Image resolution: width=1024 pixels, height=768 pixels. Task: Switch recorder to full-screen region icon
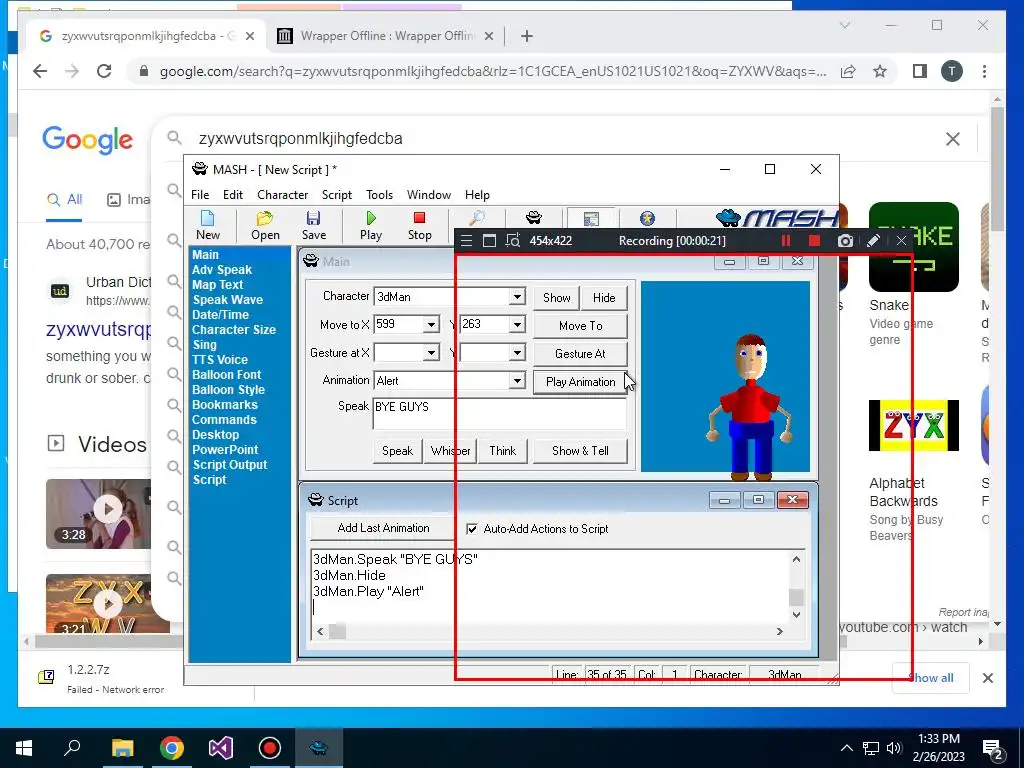pos(489,241)
